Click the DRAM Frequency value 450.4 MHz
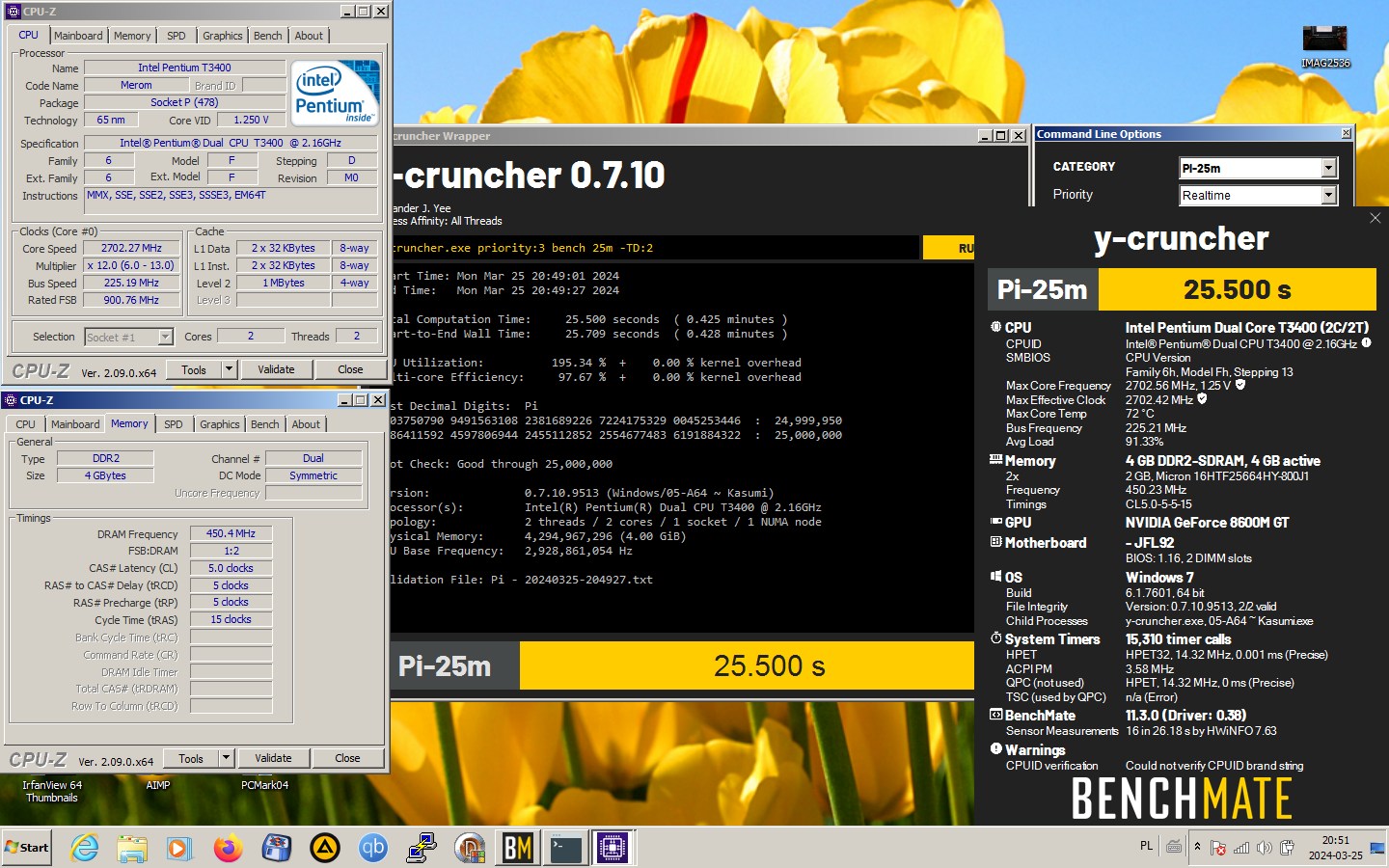 coord(231,533)
